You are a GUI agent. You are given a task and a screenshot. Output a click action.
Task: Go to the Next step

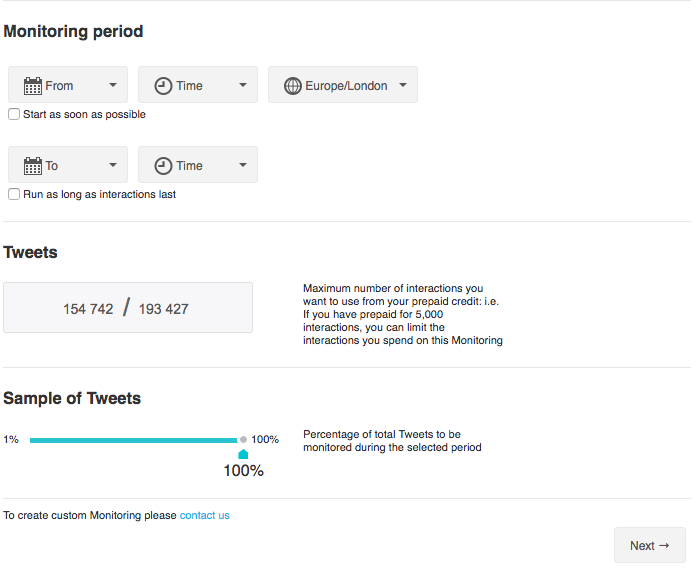click(650, 545)
